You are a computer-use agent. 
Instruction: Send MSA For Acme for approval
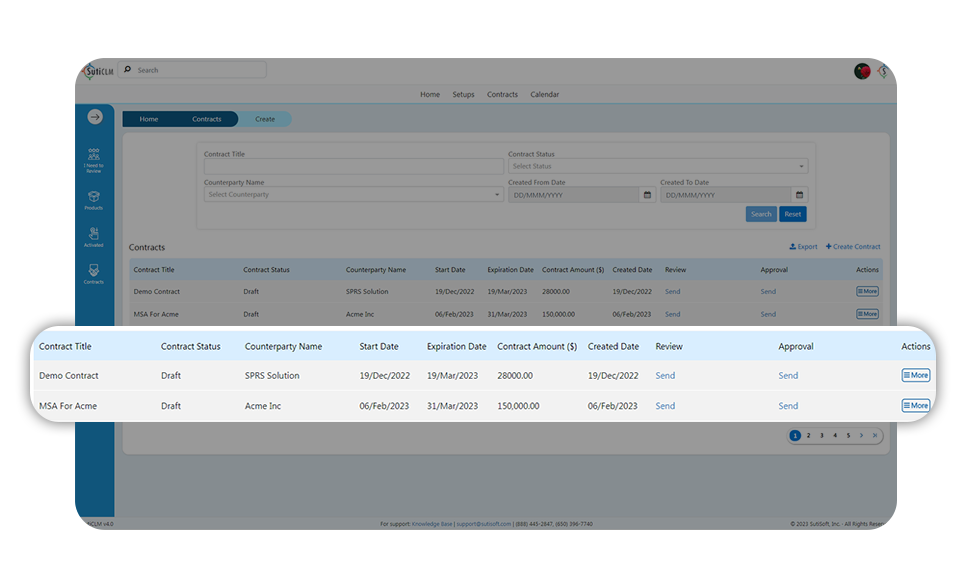(788, 406)
